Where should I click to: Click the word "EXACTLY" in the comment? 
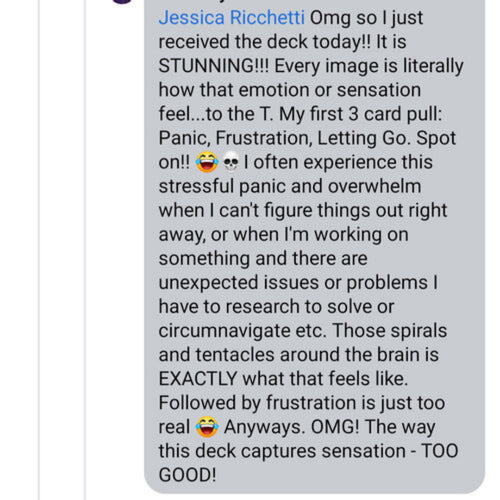[x=198, y=379]
